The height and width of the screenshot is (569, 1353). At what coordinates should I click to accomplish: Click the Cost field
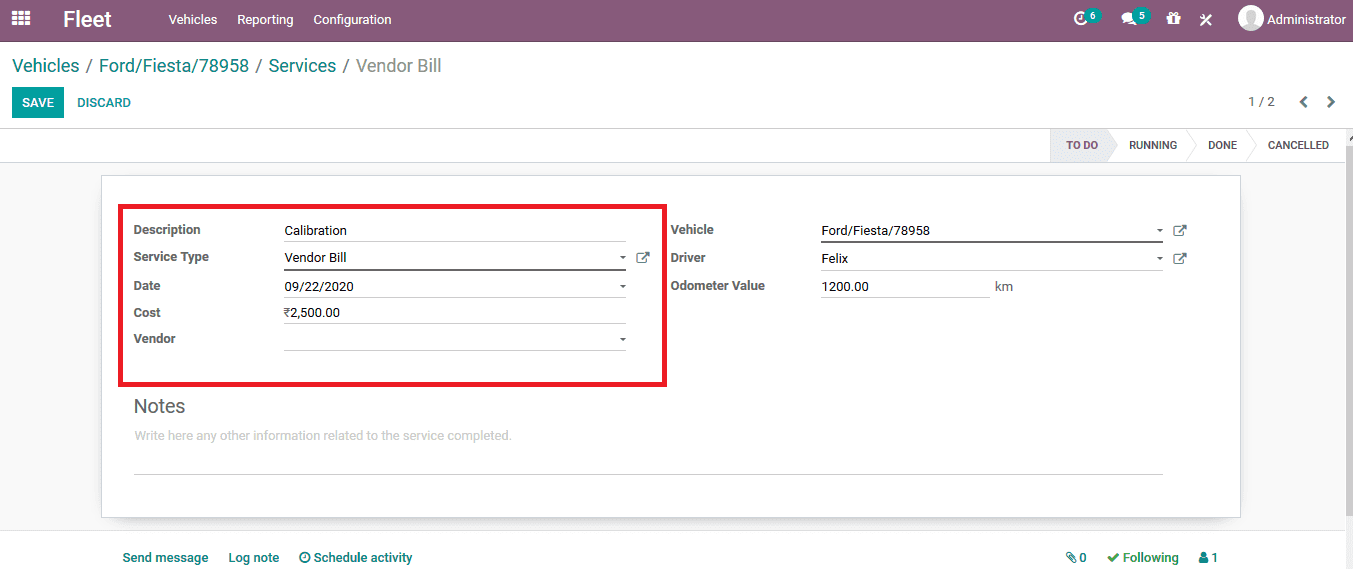point(455,313)
